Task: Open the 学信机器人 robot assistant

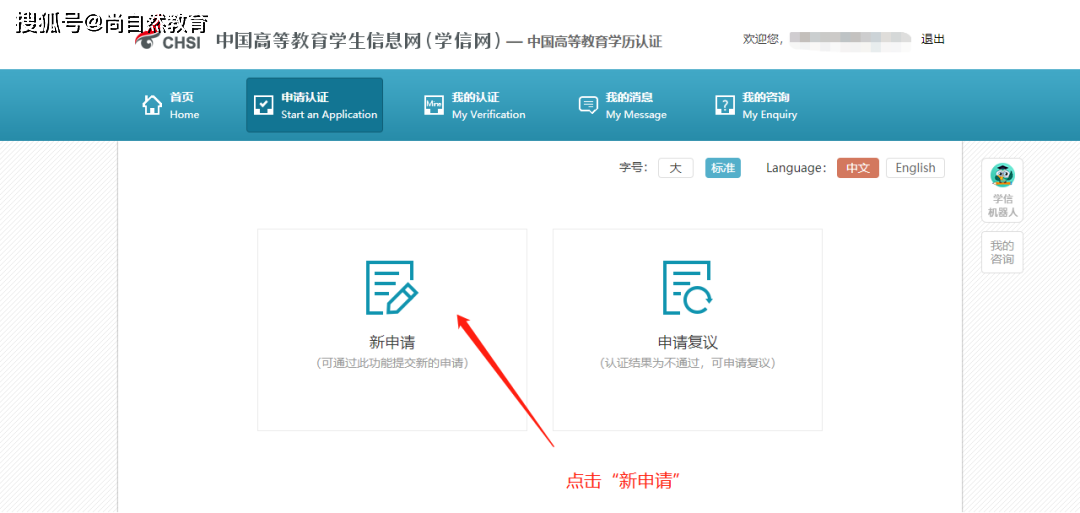Action: (1002, 190)
